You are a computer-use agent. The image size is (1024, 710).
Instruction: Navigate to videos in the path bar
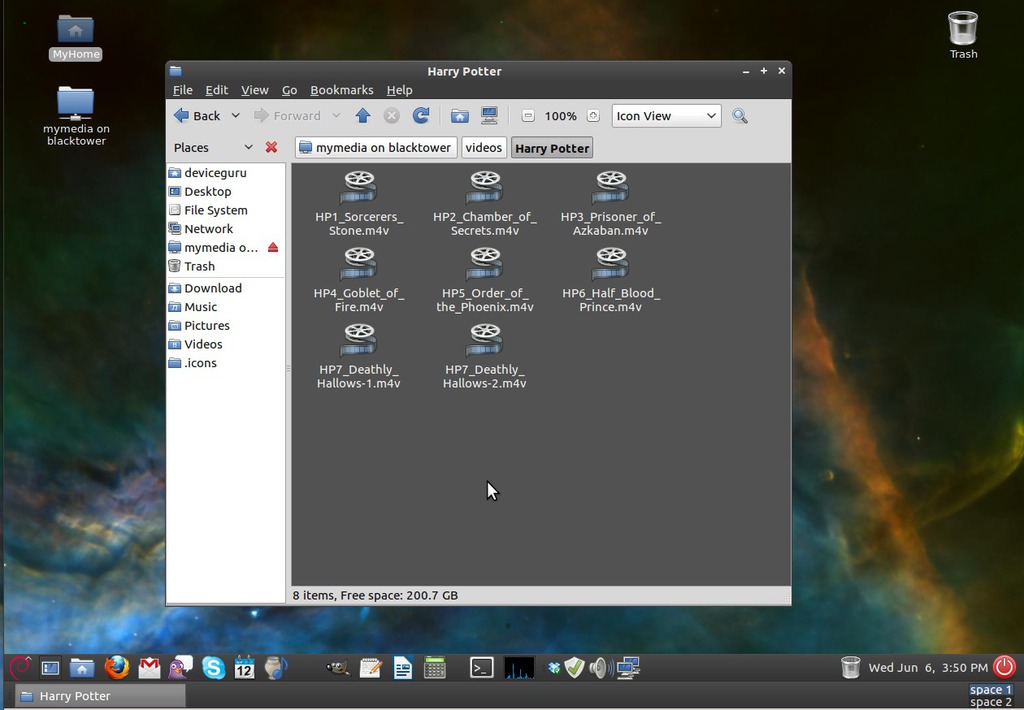point(484,148)
